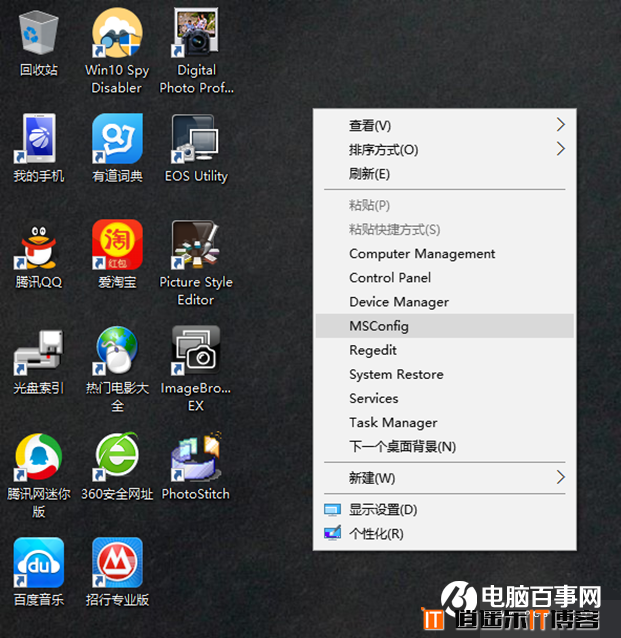Open Control Panel from the context menu

click(444, 277)
